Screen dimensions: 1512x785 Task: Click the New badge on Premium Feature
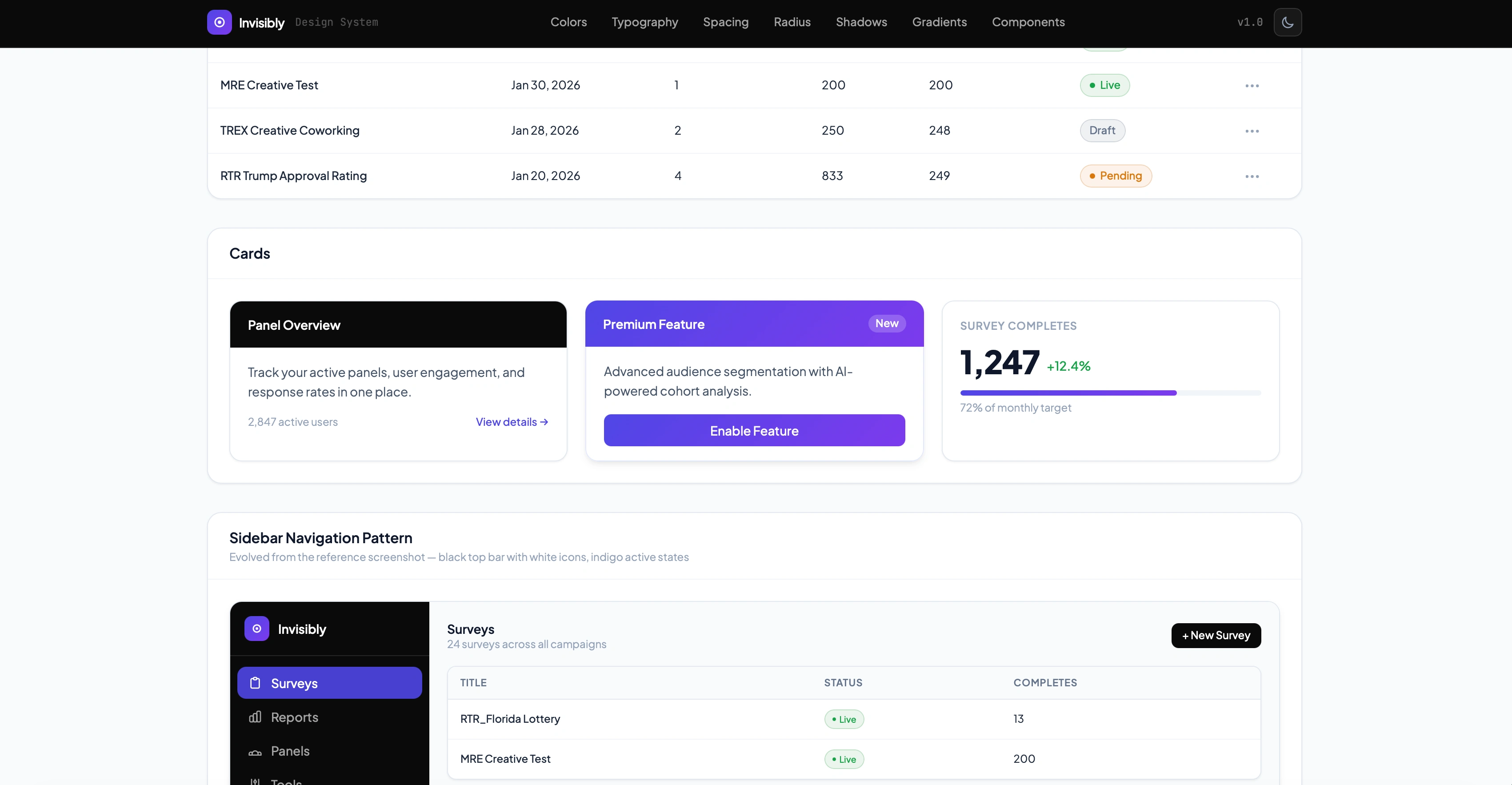tap(886, 324)
